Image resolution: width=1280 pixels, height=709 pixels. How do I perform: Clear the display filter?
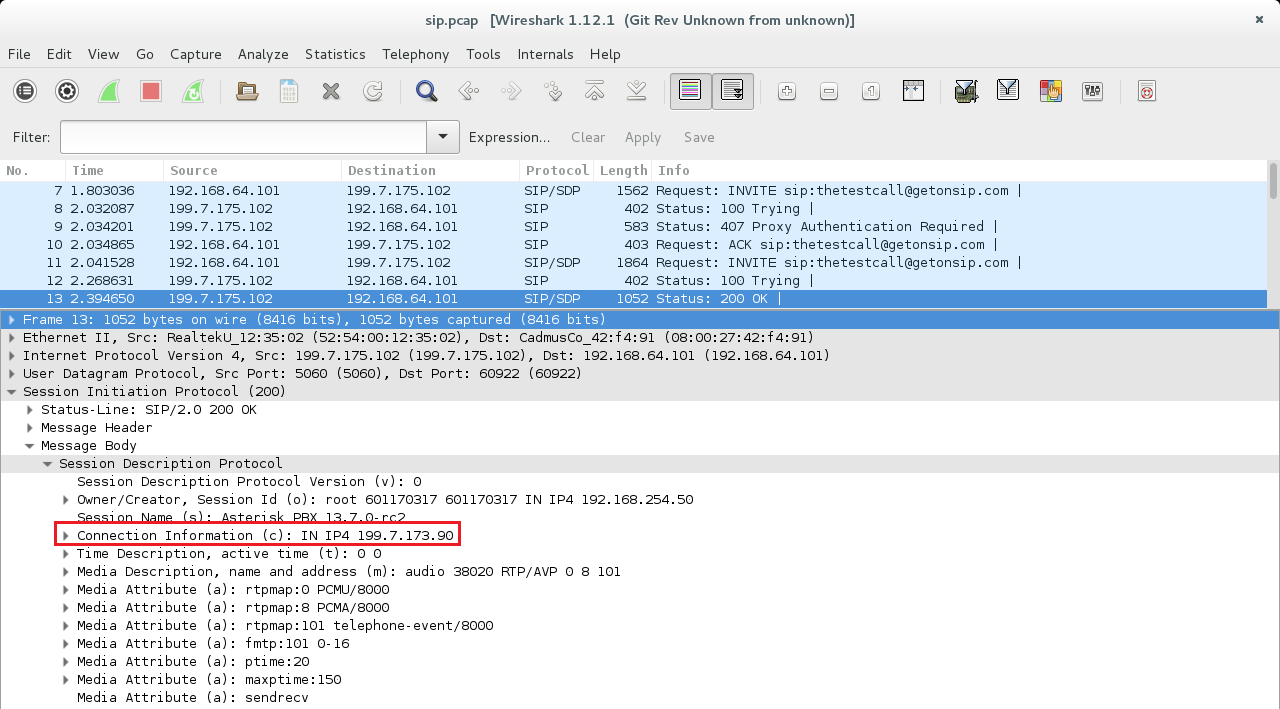coord(588,137)
